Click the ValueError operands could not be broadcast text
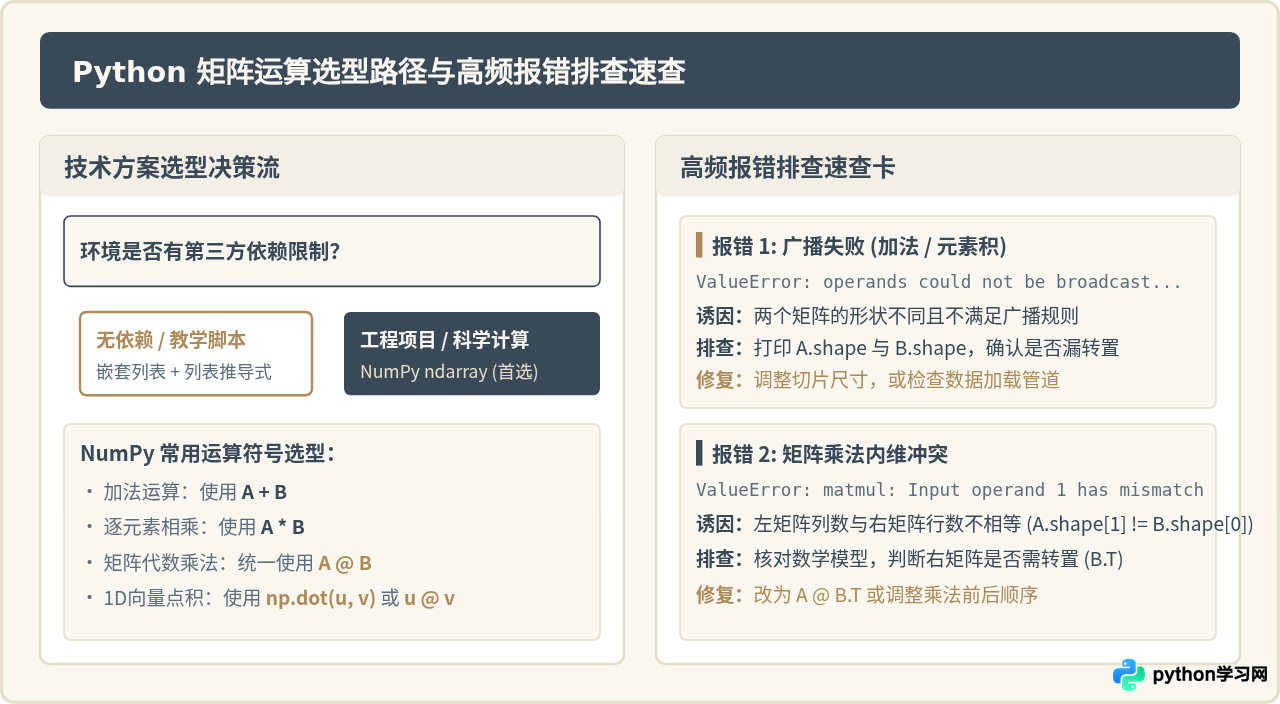 point(939,282)
